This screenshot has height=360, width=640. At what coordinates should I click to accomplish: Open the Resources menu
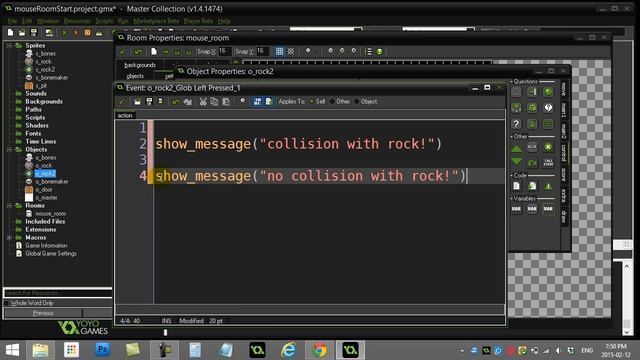point(77,21)
